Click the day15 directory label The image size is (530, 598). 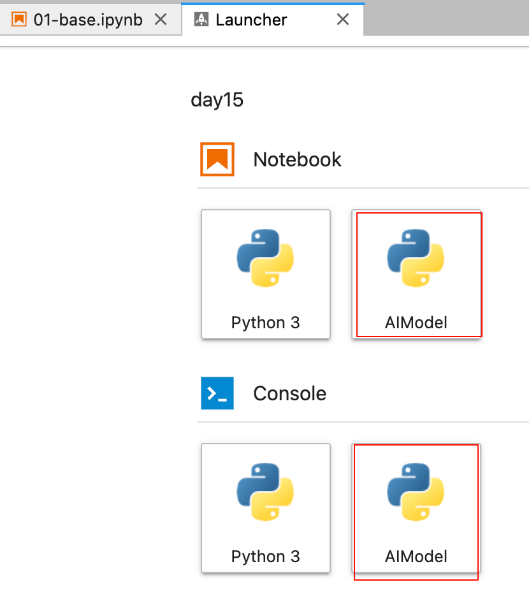217,100
